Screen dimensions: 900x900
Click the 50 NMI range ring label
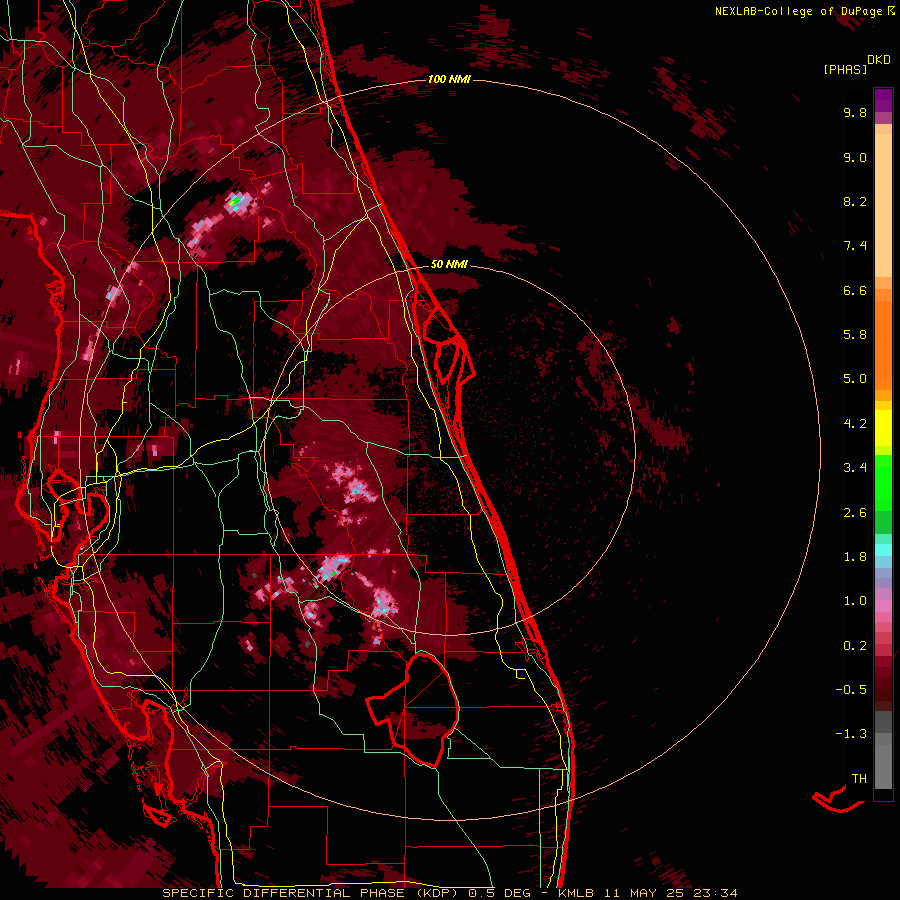tap(449, 264)
